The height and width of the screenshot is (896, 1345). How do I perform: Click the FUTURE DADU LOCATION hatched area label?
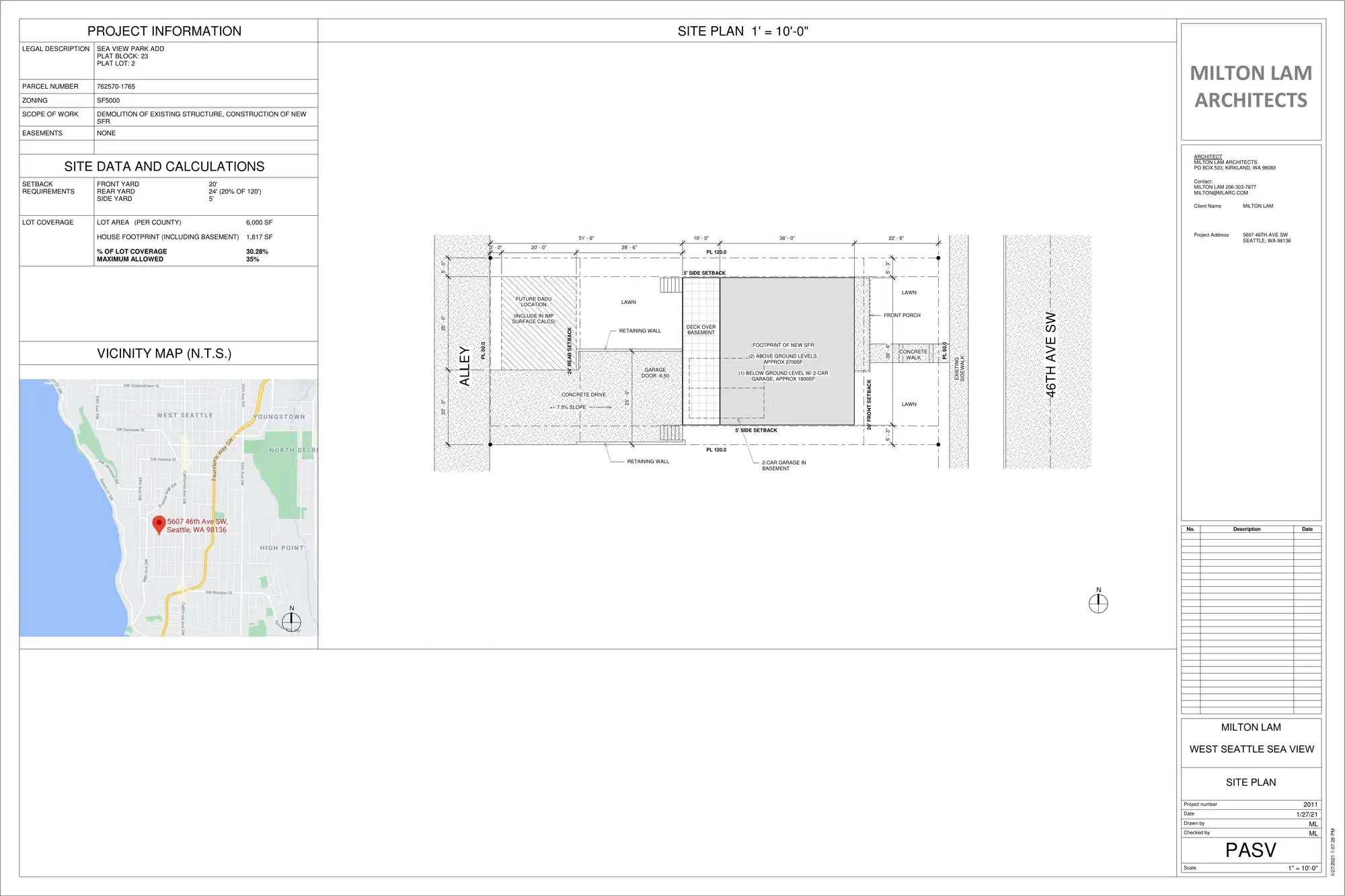coord(533,302)
